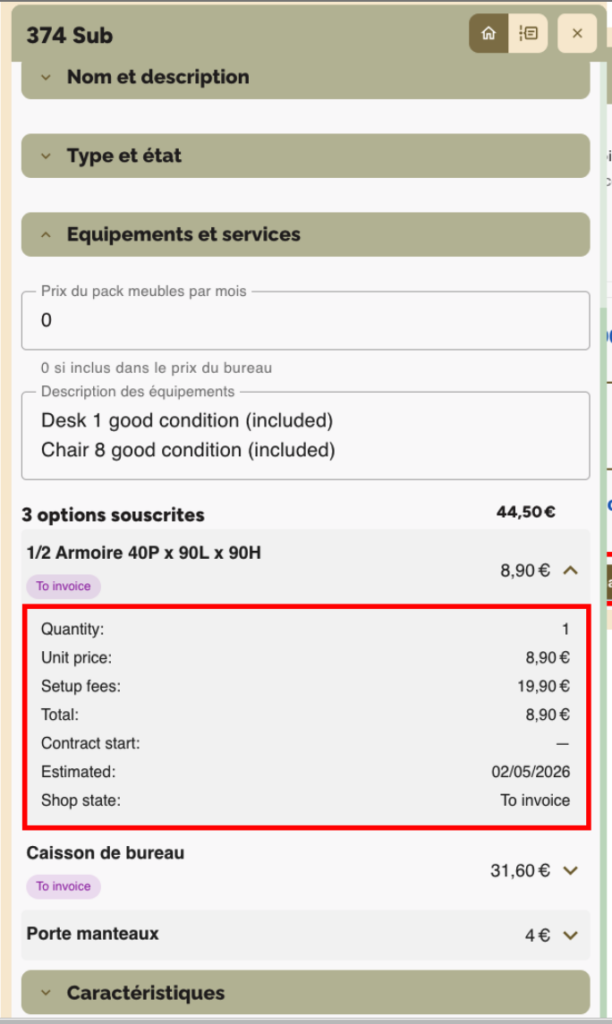The height and width of the screenshot is (1024, 612).
Task: Click the To invoice badge under Armoire
Action: [x=63, y=586]
